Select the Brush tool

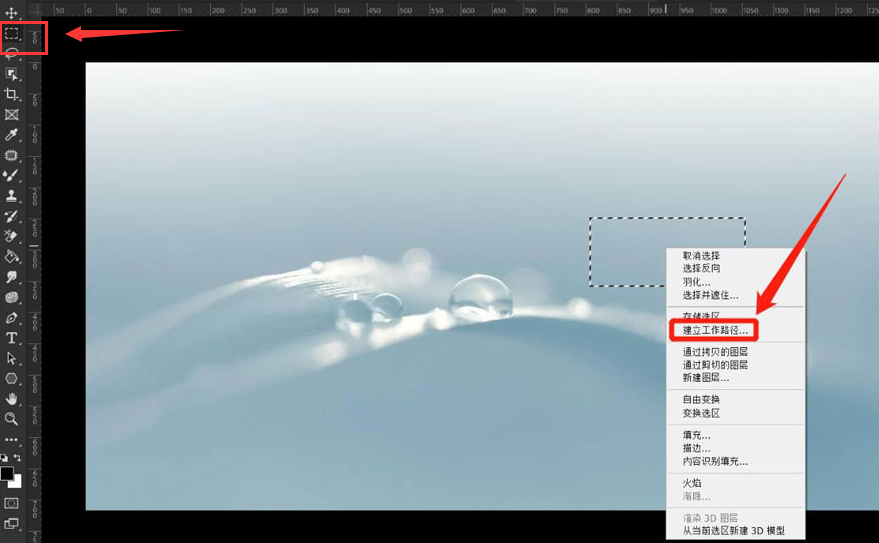11,175
